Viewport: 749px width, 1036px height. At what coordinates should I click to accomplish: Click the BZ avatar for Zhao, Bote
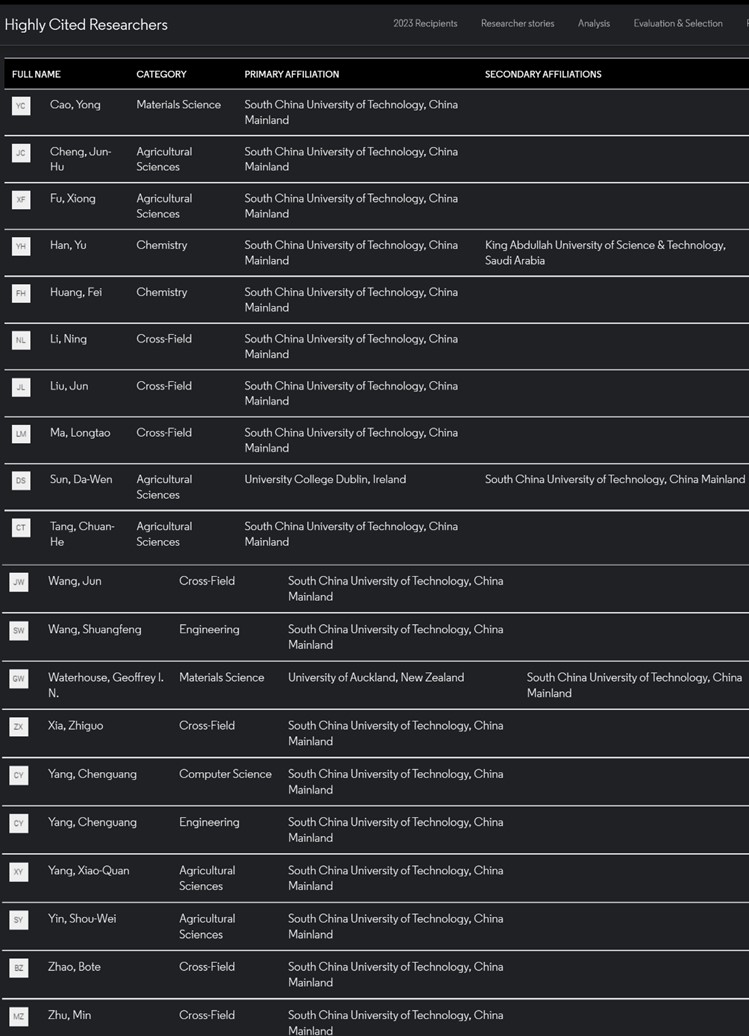pos(19,968)
